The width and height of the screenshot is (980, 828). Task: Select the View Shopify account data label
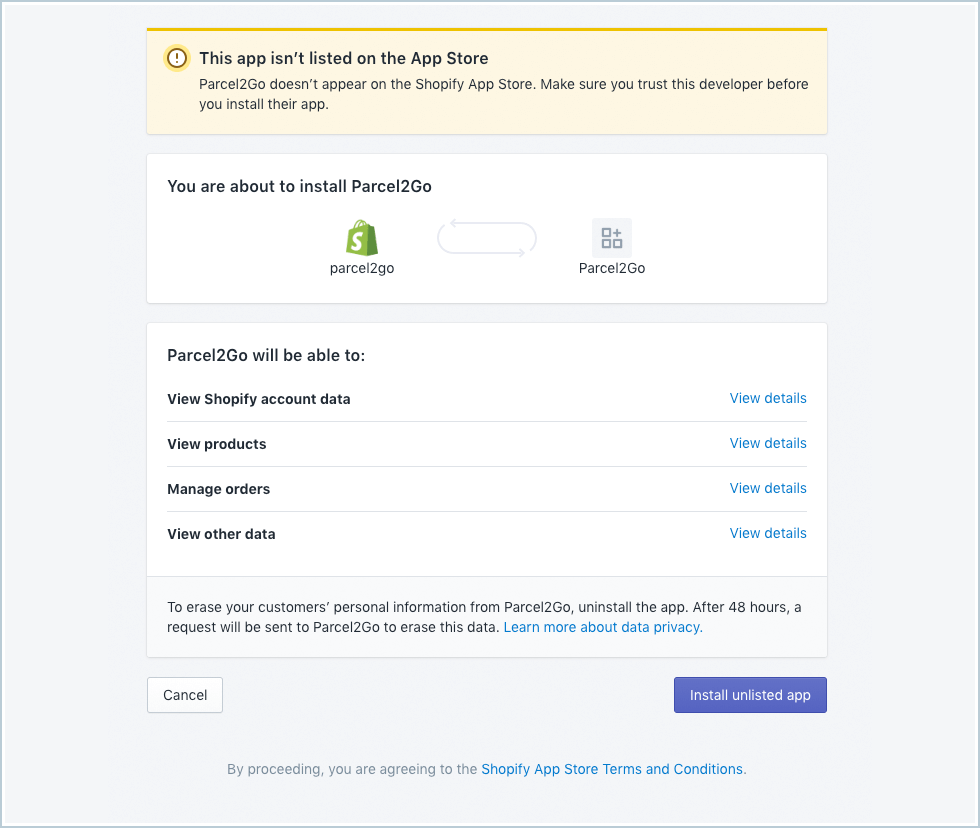pyautogui.click(x=259, y=399)
